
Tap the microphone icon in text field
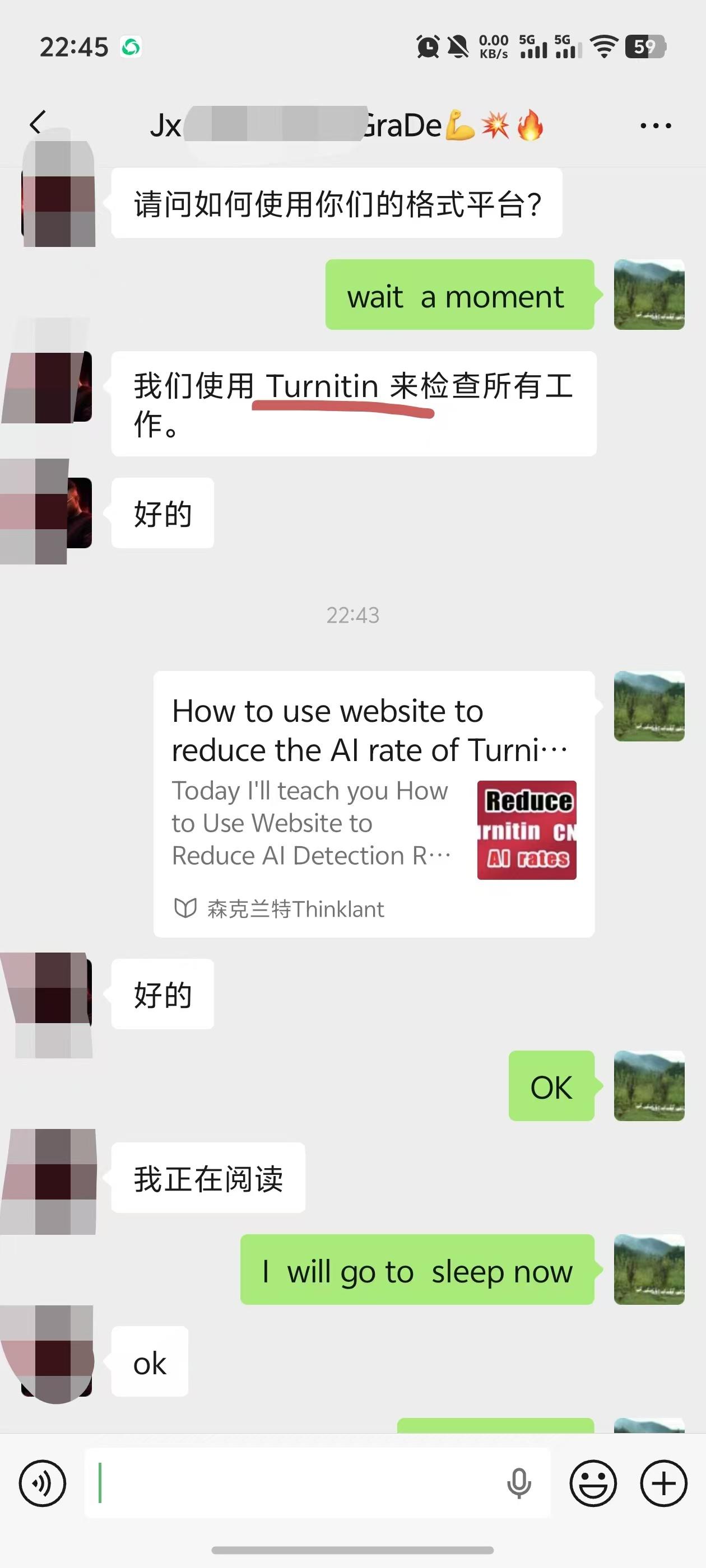tap(518, 1483)
